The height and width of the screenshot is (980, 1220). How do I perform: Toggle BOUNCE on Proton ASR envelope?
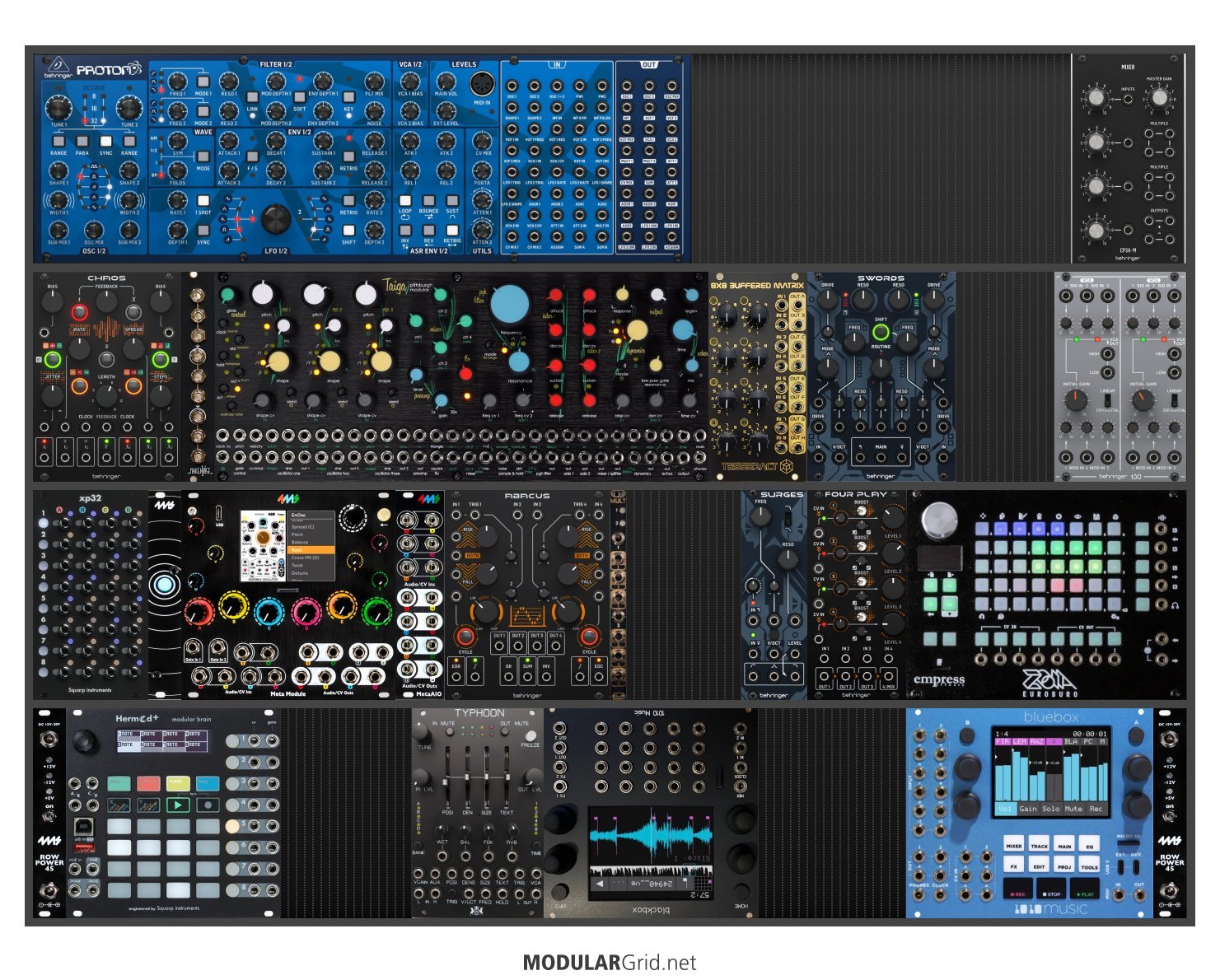(428, 200)
